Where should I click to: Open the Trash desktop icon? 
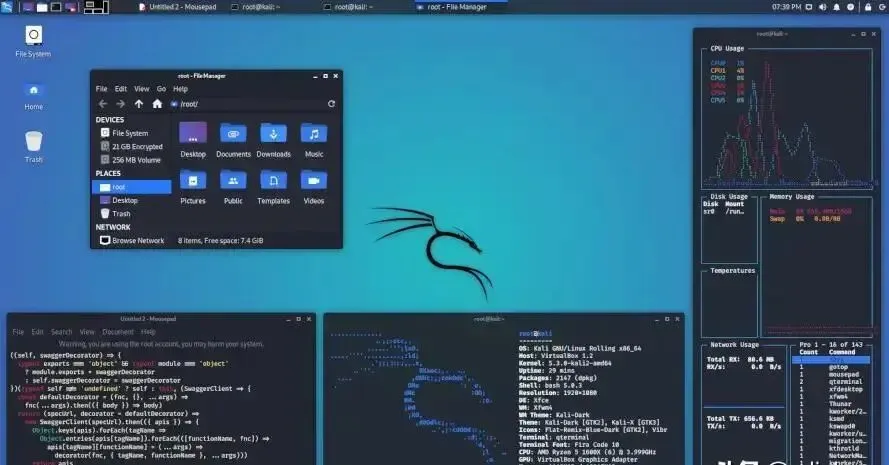33,147
